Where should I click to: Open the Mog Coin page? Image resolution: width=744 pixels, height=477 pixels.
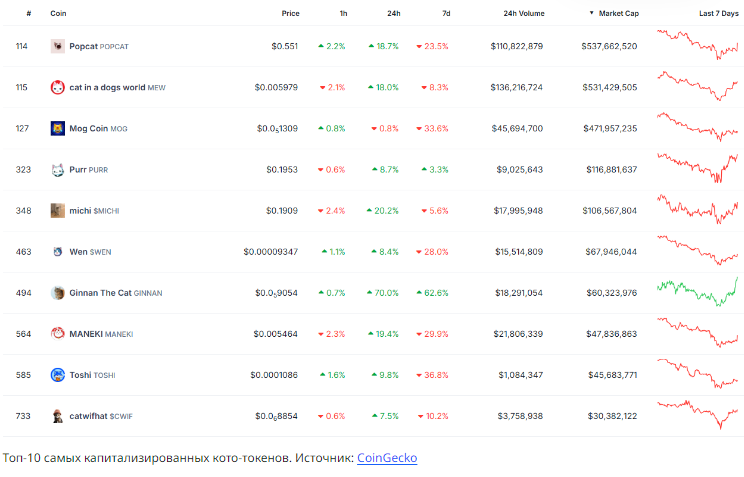(98, 128)
